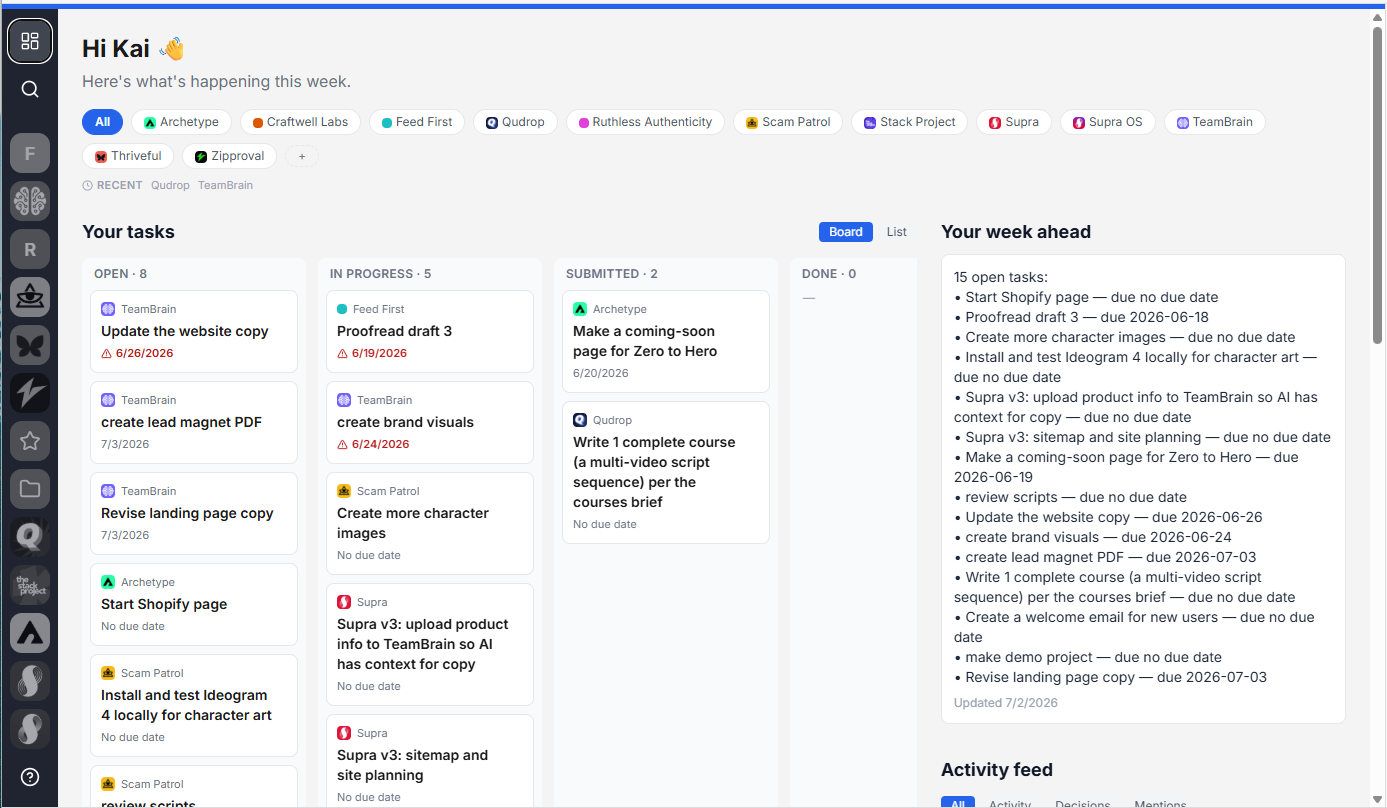Viewport: 1387px width, 808px height.
Task: Open 'Create more character images' task card
Action: tap(430, 523)
